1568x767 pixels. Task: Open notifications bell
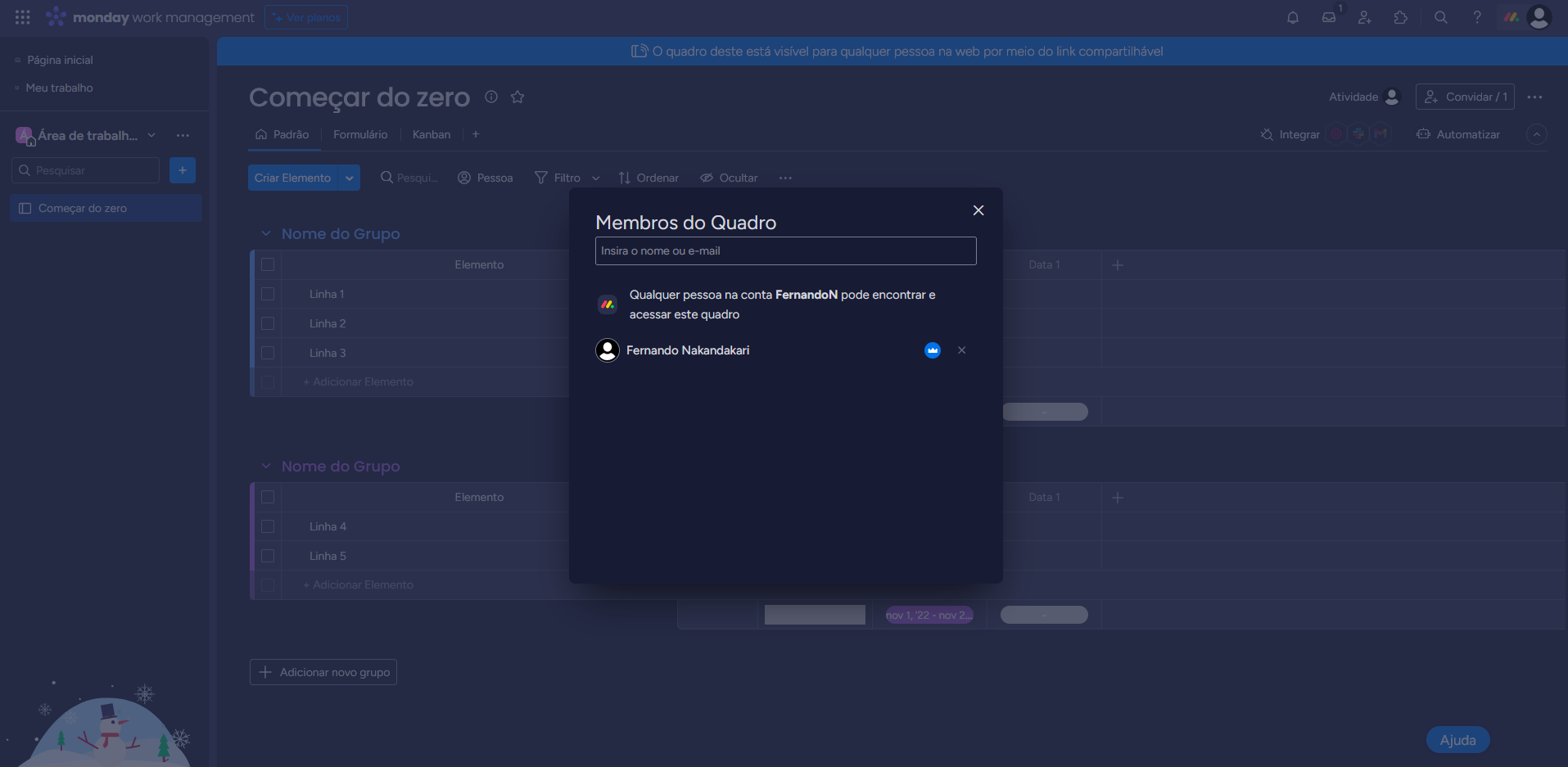pyautogui.click(x=1293, y=17)
